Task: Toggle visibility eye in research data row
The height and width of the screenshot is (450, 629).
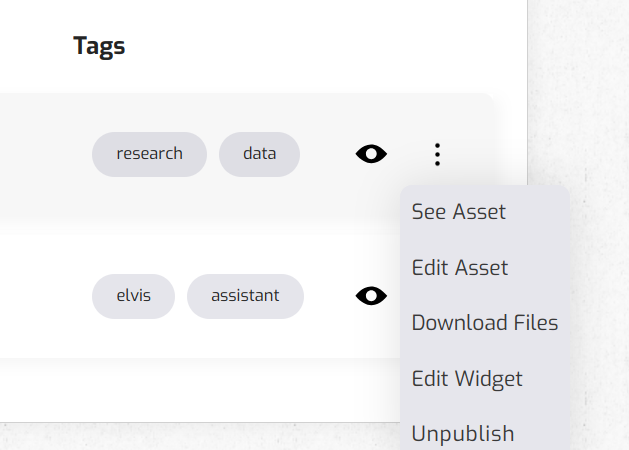Action: 371,154
